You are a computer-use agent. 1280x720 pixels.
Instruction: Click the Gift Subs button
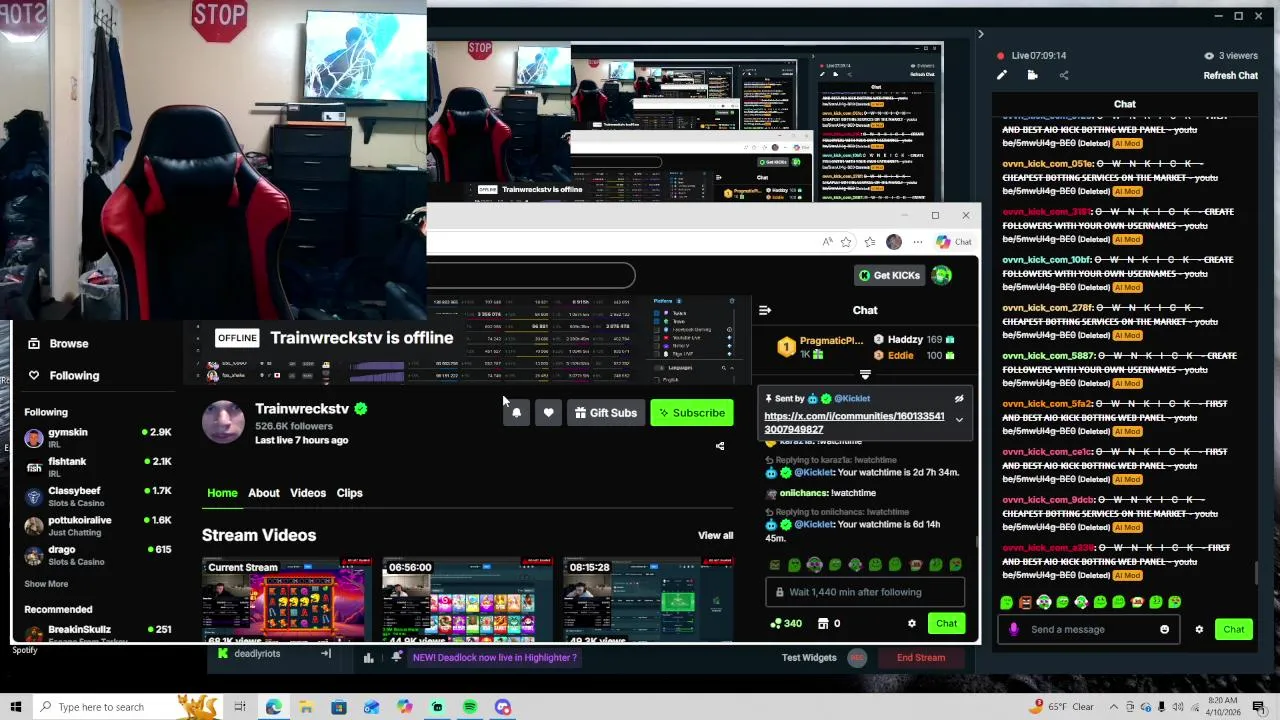click(x=605, y=413)
